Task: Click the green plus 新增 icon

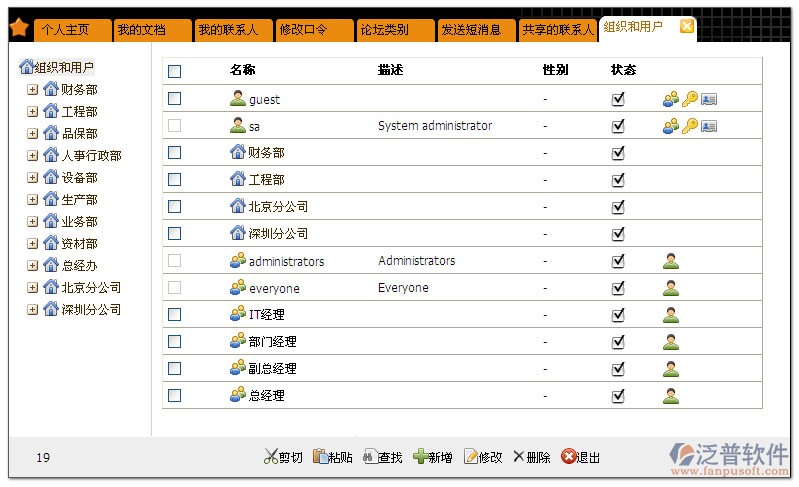Action: coord(421,457)
